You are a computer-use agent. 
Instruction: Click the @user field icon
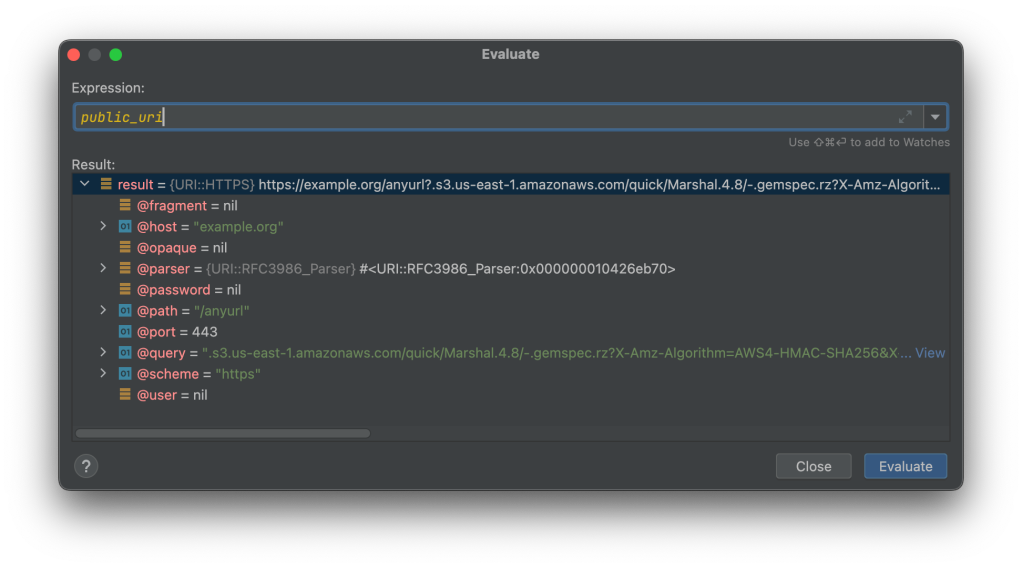(x=125, y=395)
